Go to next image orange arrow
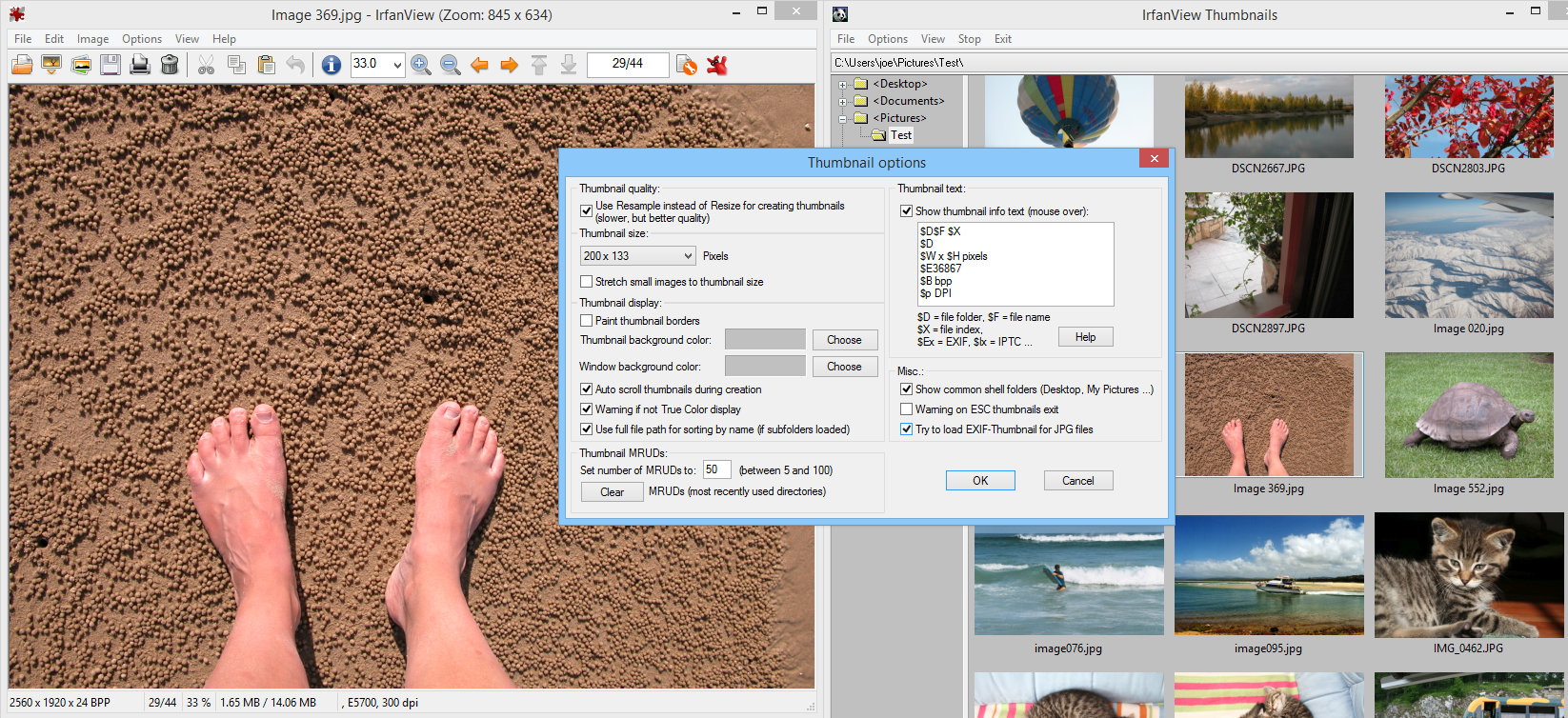The width and height of the screenshot is (1568, 718). [510, 65]
